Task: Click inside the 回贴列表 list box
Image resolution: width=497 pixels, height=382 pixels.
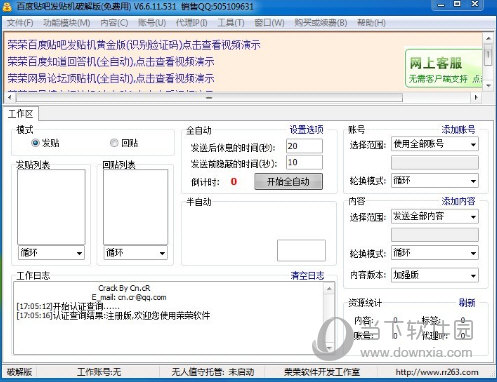Action: pyautogui.click(x=135, y=207)
